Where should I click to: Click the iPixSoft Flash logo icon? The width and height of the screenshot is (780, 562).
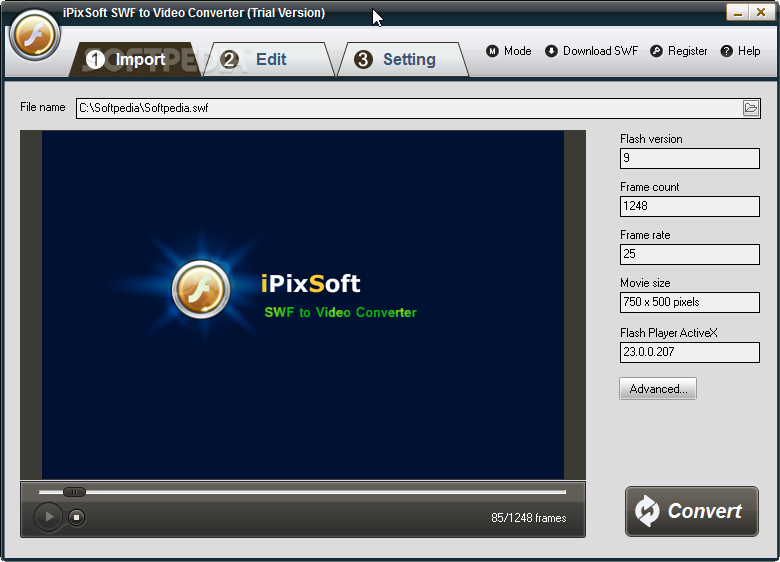pyautogui.click(x=34, y=35)
